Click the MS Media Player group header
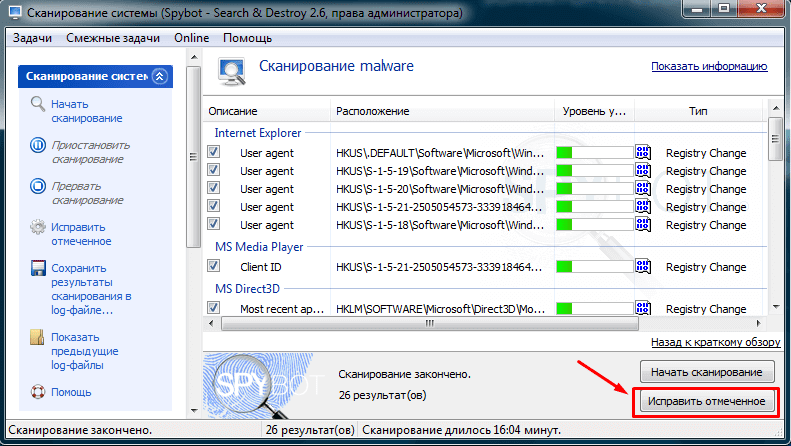Image resolution: width=791 pixels, height=446 pixels. 259,247
